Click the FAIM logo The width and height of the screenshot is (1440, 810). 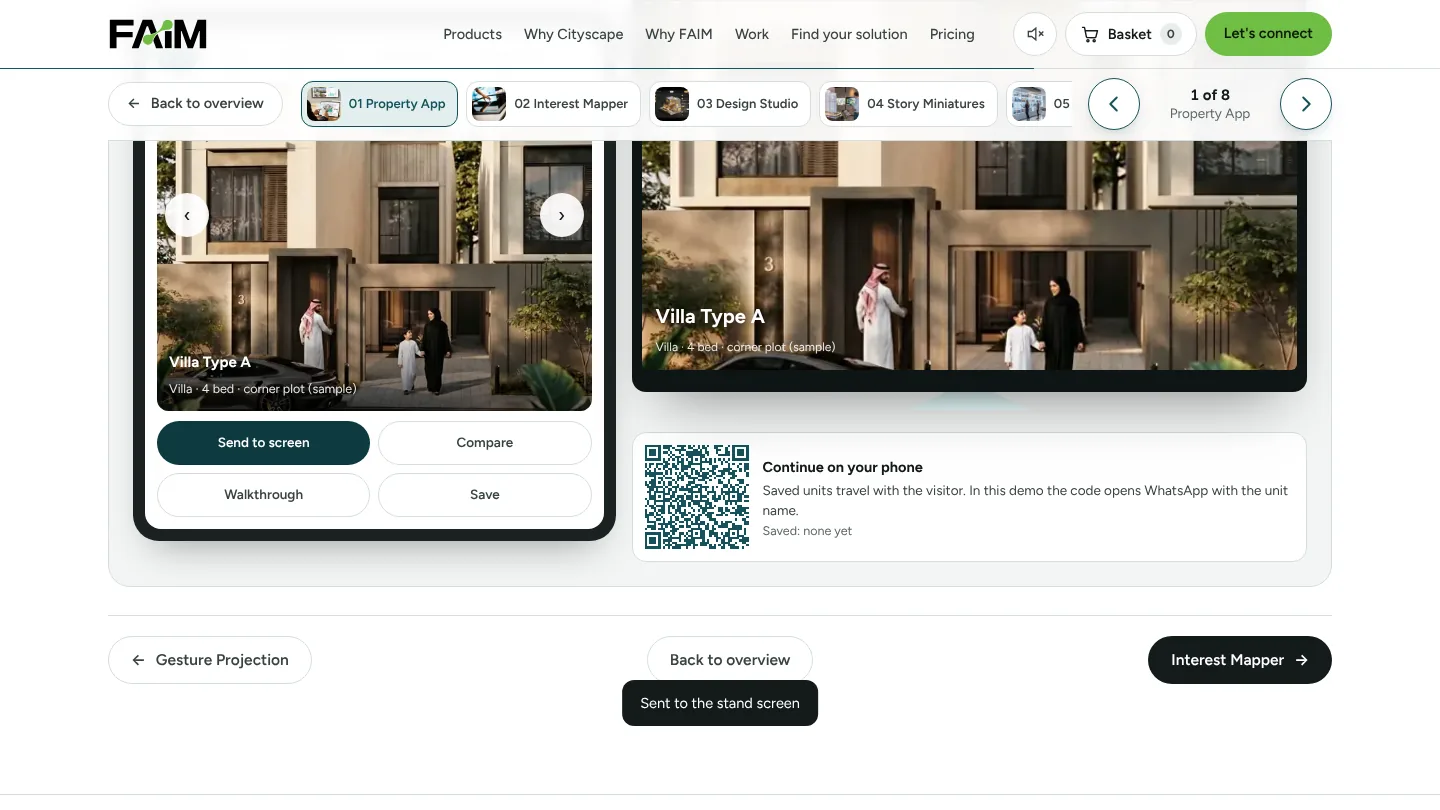tap(158, 34)
